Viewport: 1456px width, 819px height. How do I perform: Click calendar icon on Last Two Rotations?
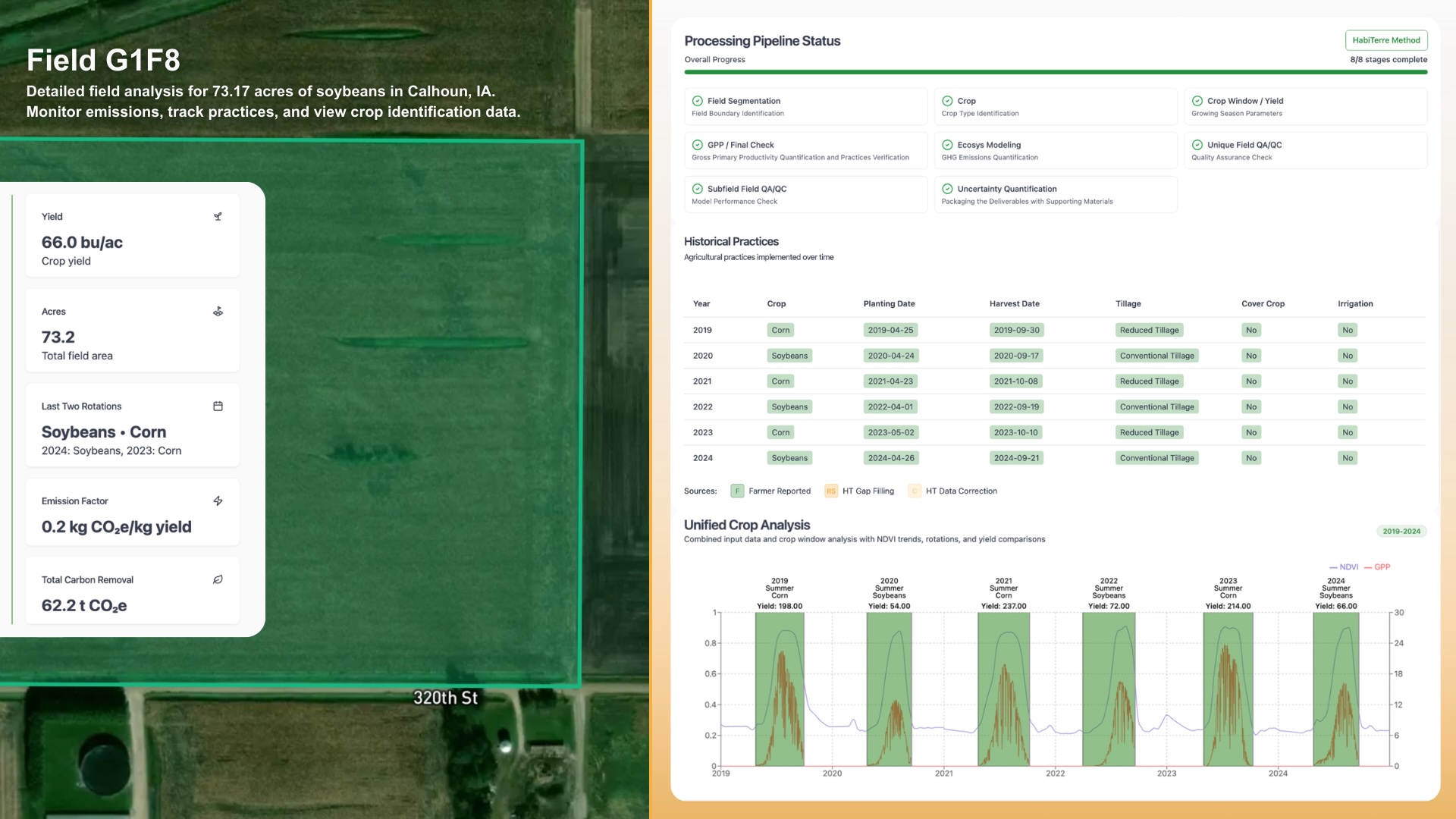pyautogui.click(x=218, y=406)
